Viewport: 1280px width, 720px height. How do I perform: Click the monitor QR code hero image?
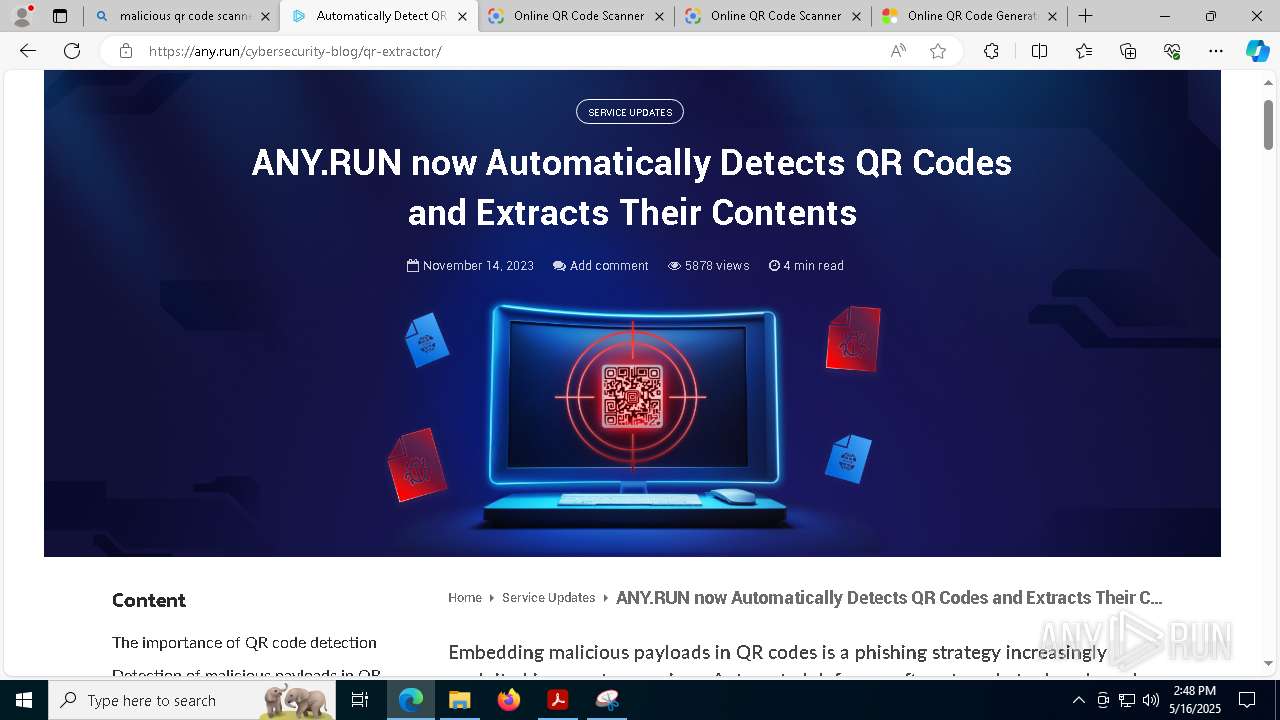[632, 413]
